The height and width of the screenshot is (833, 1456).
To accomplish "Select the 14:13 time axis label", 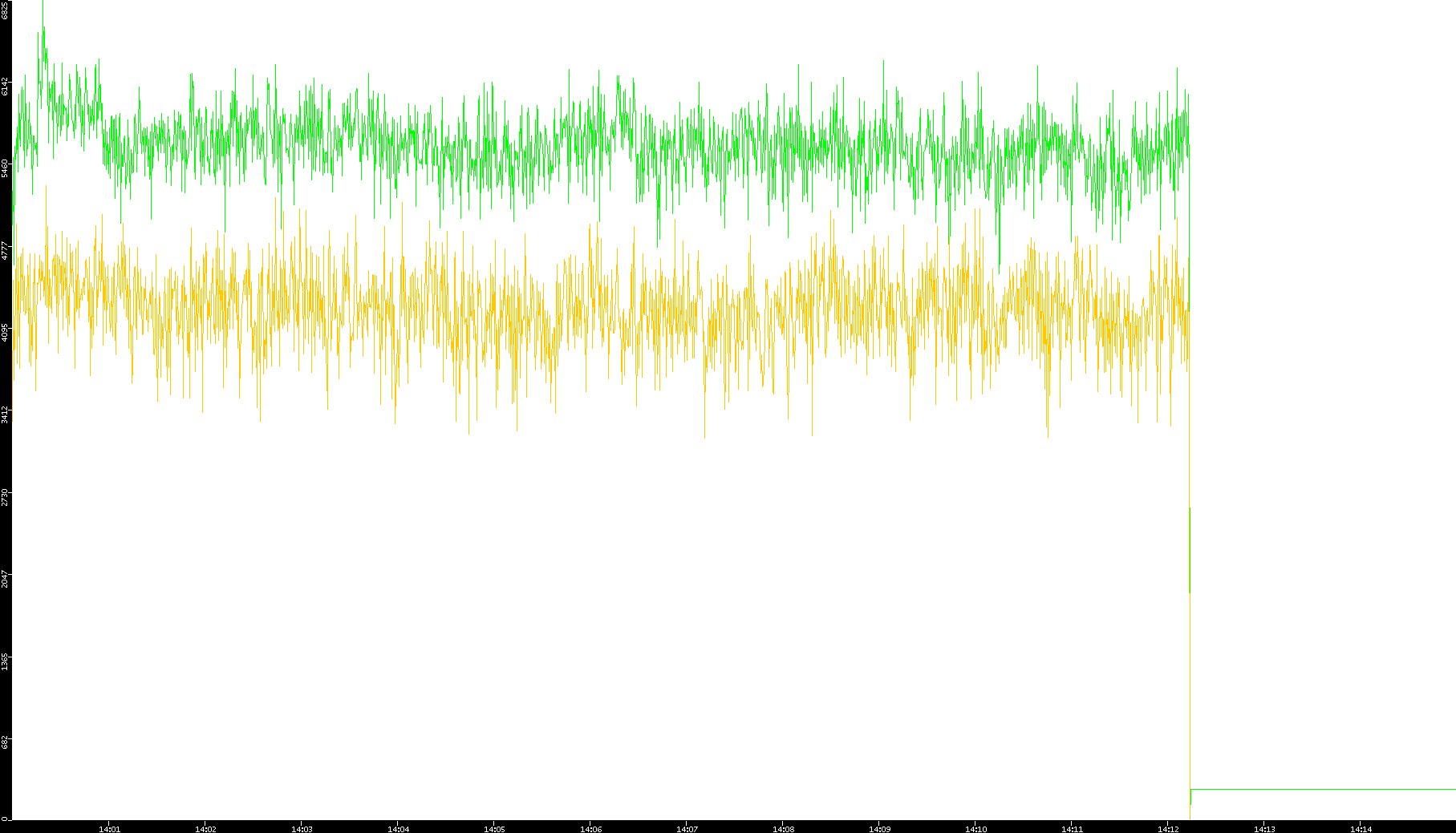I will point(1264,829).
